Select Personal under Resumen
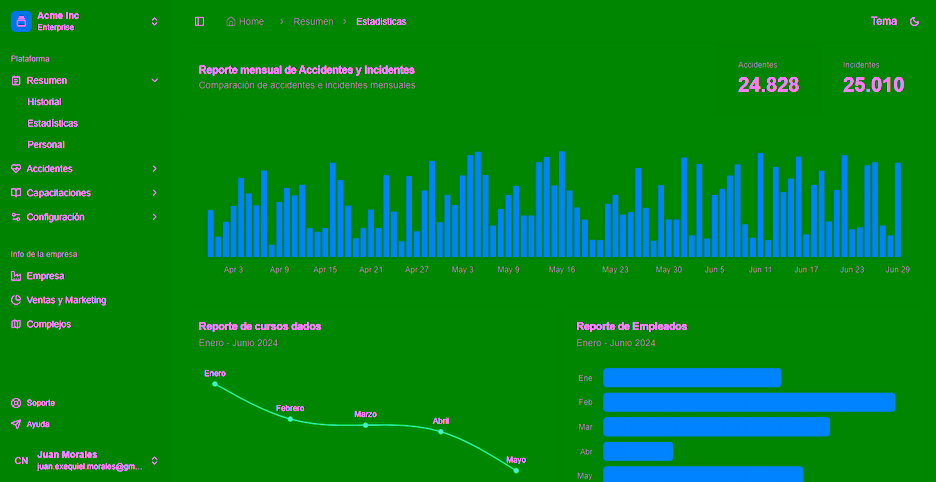 (46, 145)
